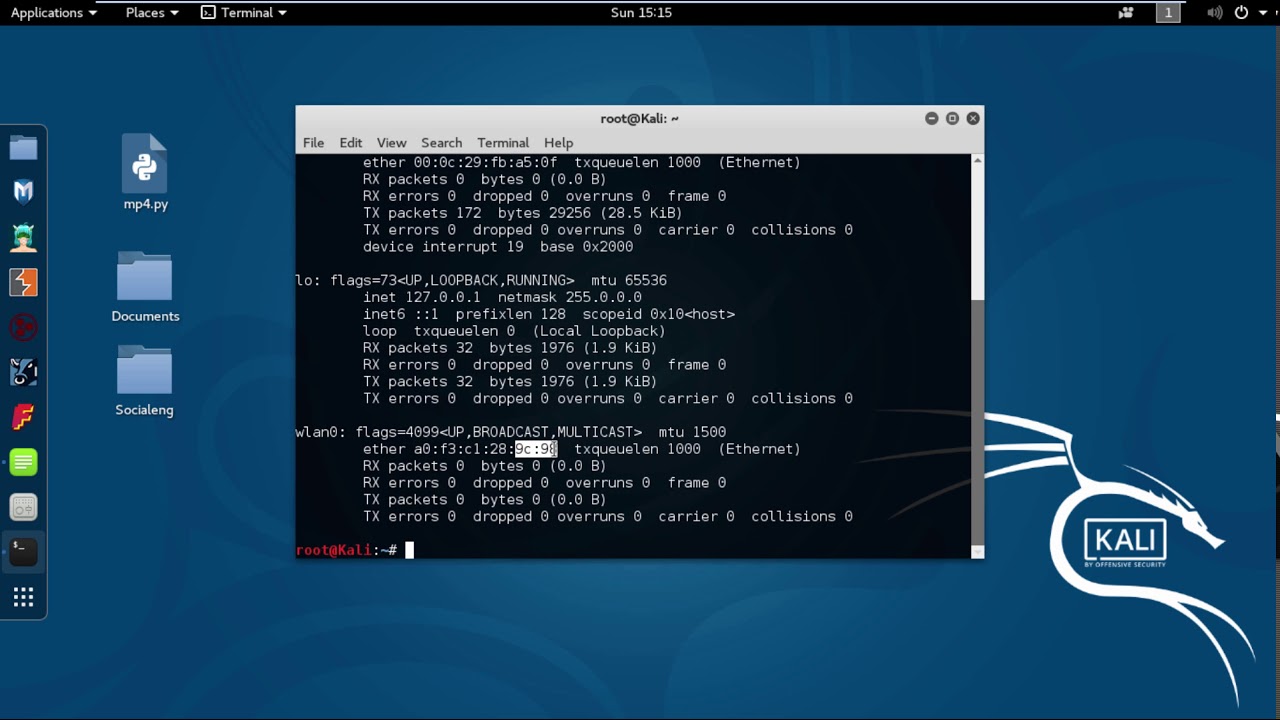Open the green notes app in dock
Viewport: 1280px width, 720px height.
click(23, 462)
